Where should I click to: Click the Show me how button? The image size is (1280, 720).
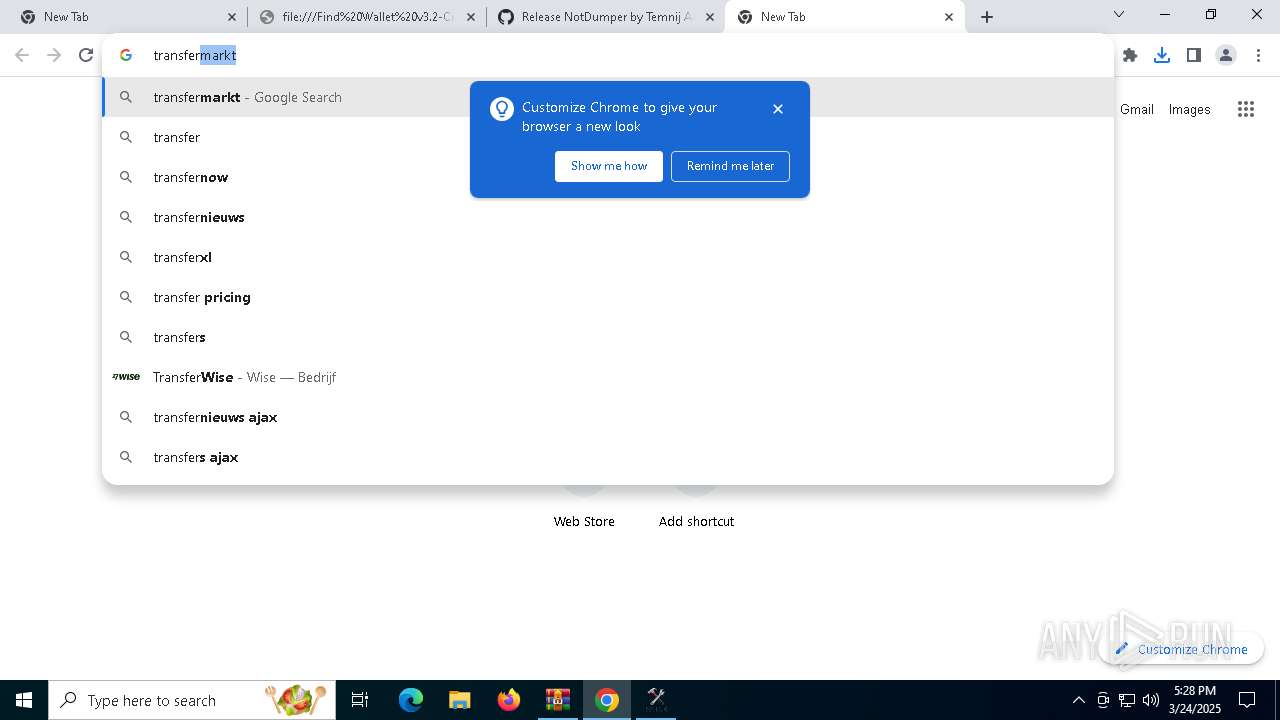pos(609,166)
